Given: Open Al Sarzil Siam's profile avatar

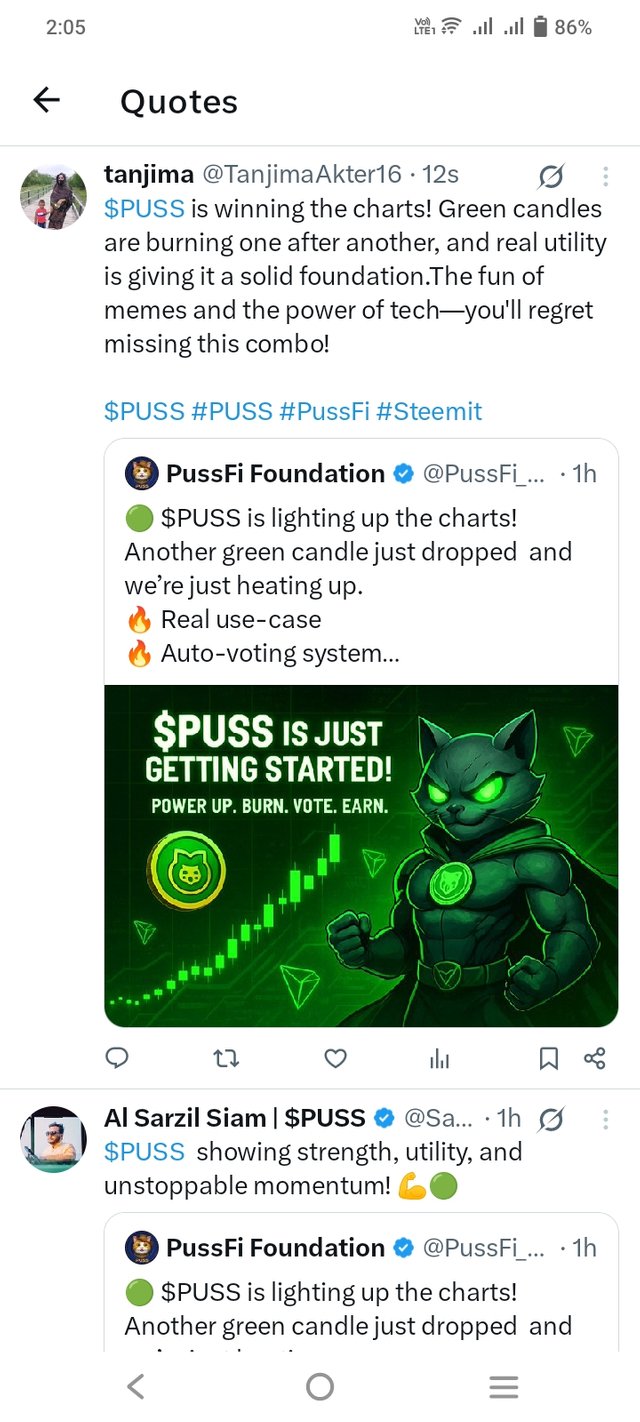Looking at the screenshot, I should point(54,1139).
